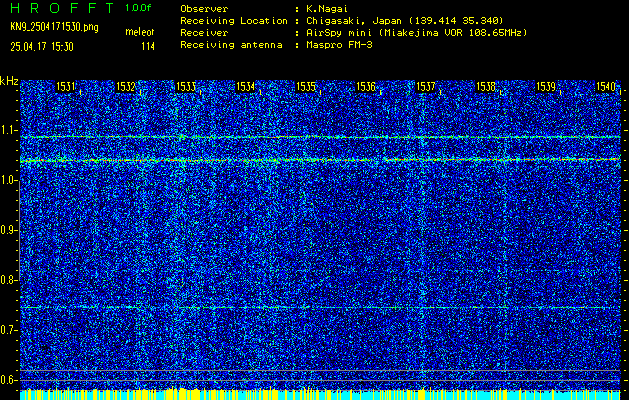Click the Receiving Location label
Image resolution: width=629 pixels, height=400 pixels.
click(x=234, y=21)
